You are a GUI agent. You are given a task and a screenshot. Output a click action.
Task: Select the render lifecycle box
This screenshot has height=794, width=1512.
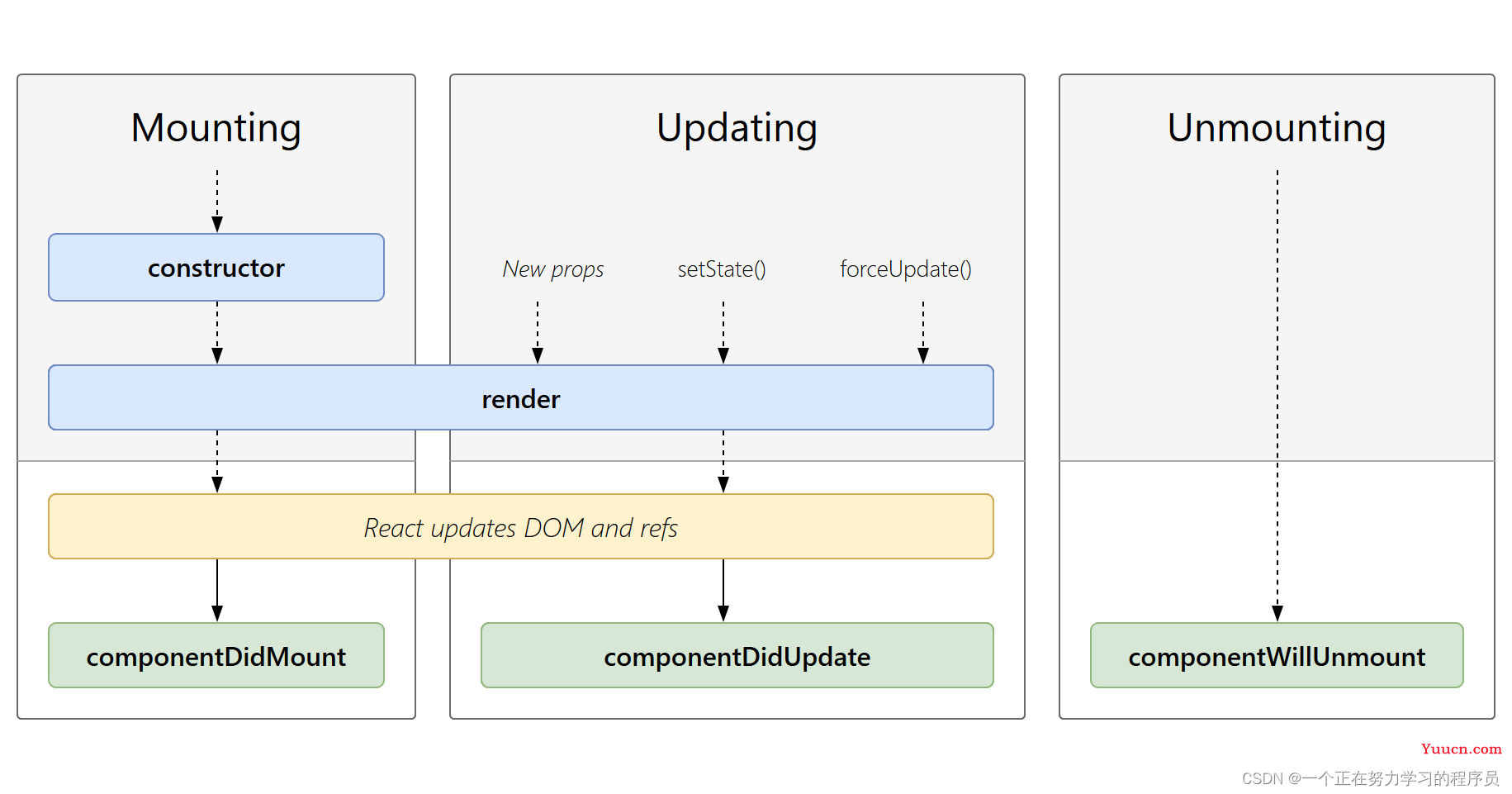click(521, 398)
